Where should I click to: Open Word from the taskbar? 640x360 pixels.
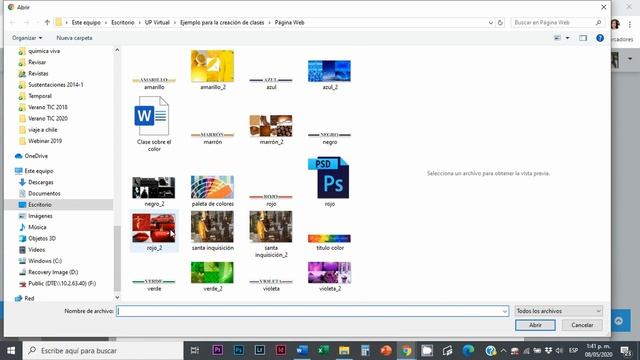[x=302, y=350]
